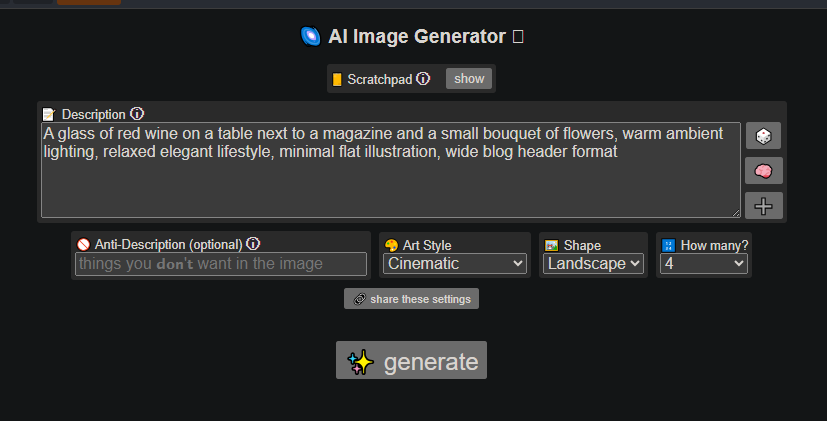Click the brain icon button
Viewport: 827px width, 421px height.
pyautogui.click(x=763, y=171)
